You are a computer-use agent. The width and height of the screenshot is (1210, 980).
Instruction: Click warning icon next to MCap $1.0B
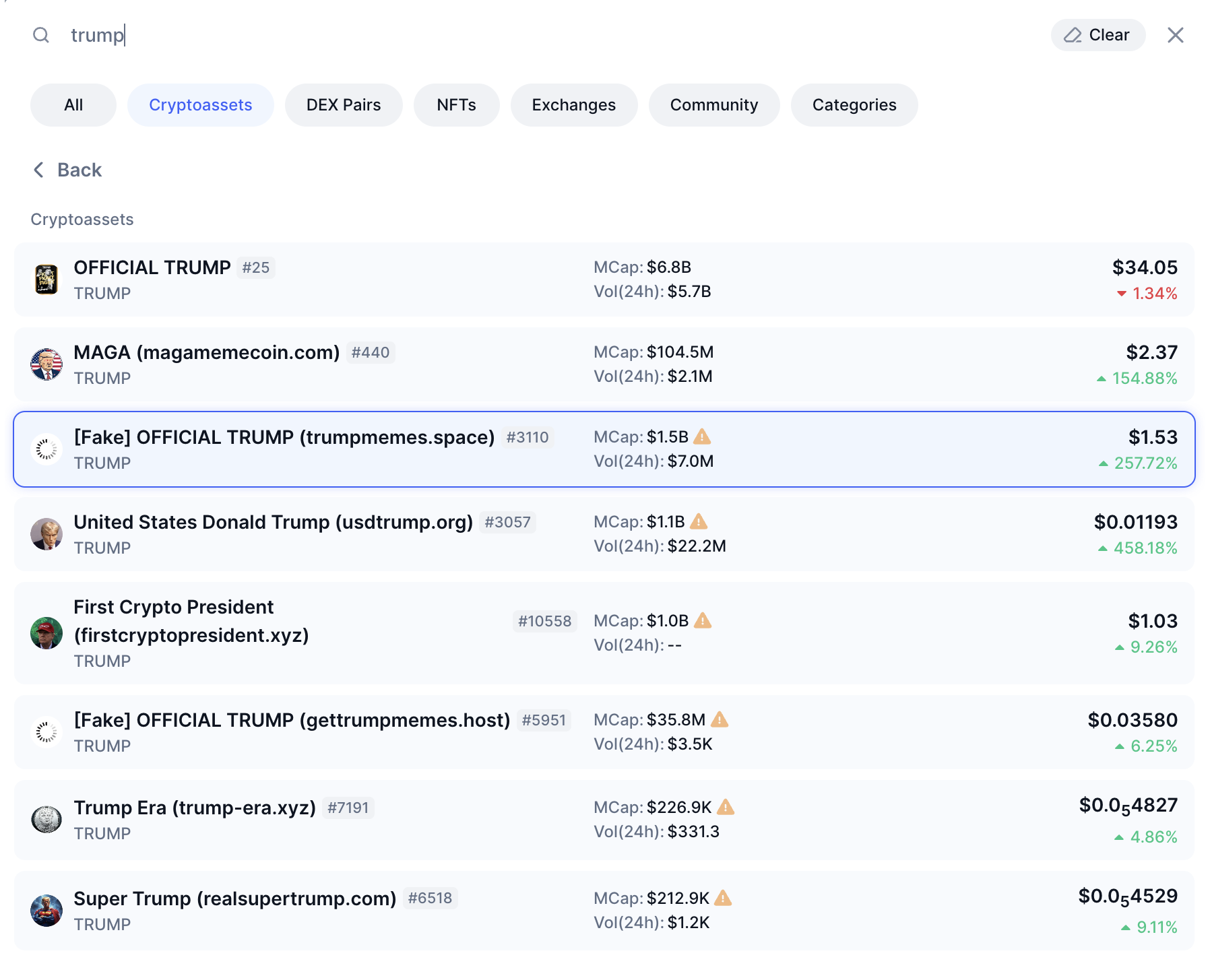(703, 620)
